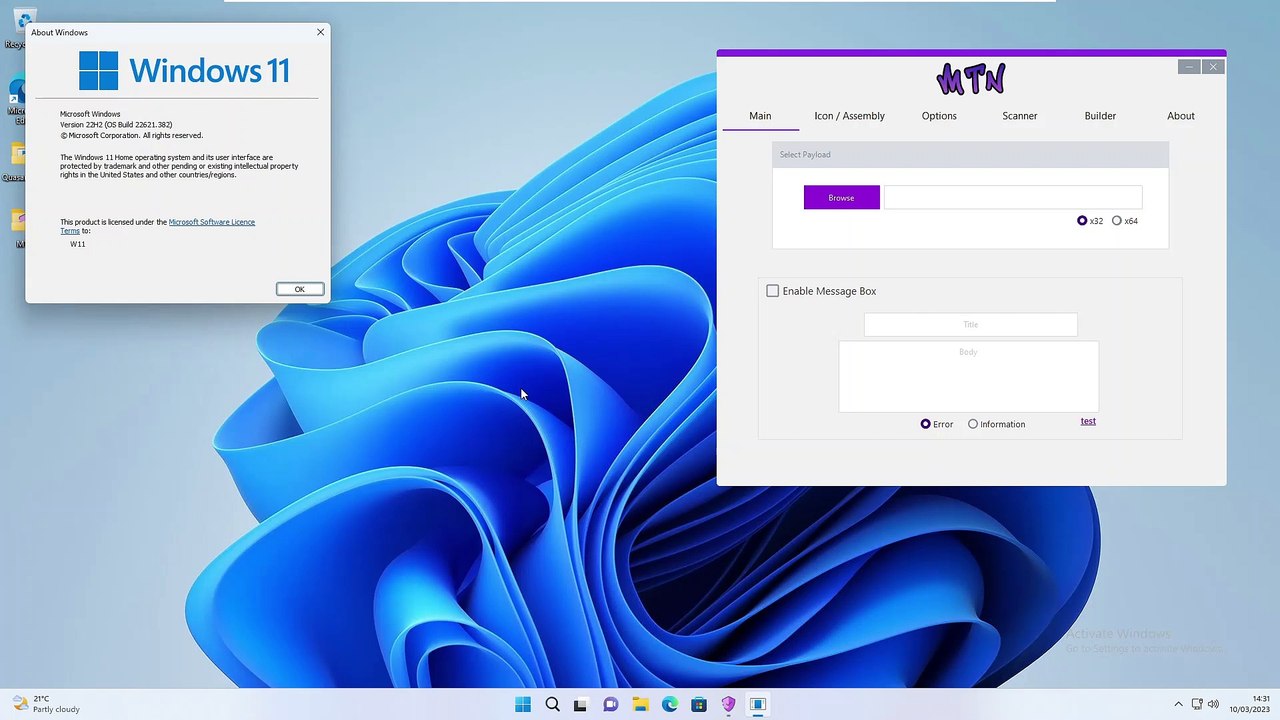Minimize the MTN window
Screen dimensions: 1280x720
(1189, 67)
